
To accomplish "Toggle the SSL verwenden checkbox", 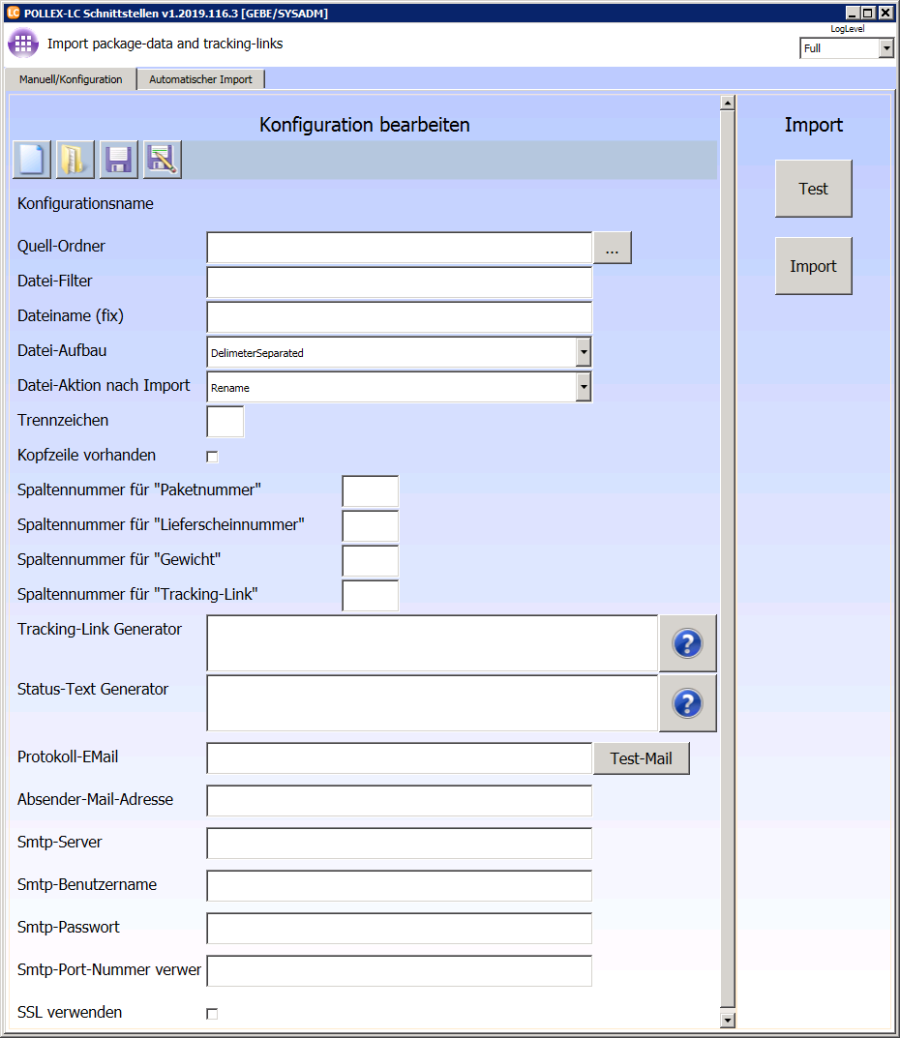I will (x=212, y=1014).
